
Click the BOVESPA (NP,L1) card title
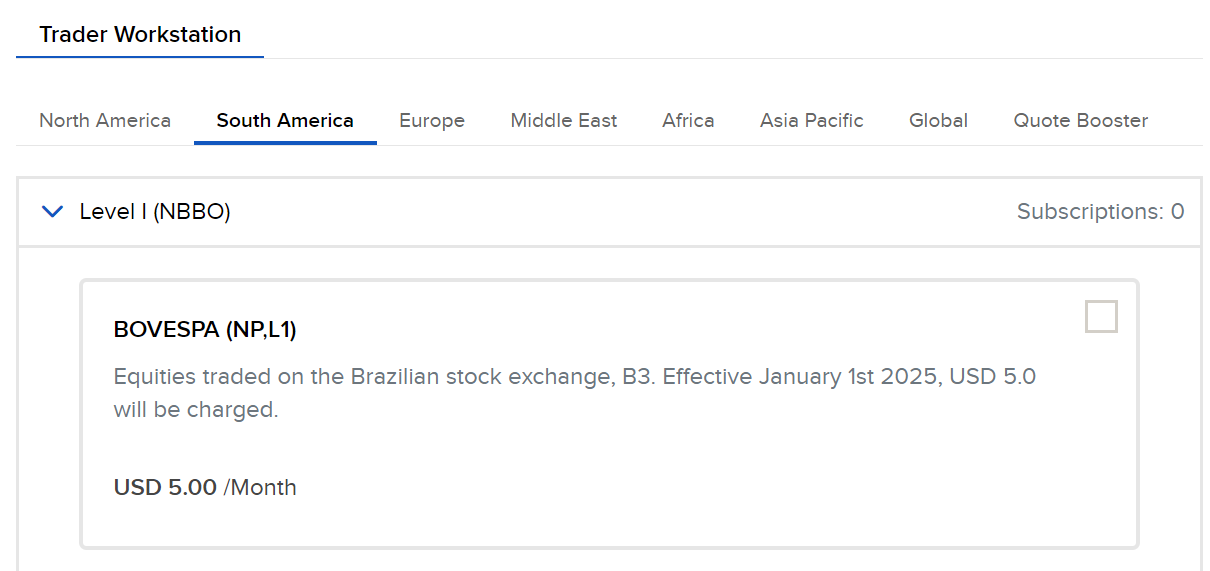(205, 330)
